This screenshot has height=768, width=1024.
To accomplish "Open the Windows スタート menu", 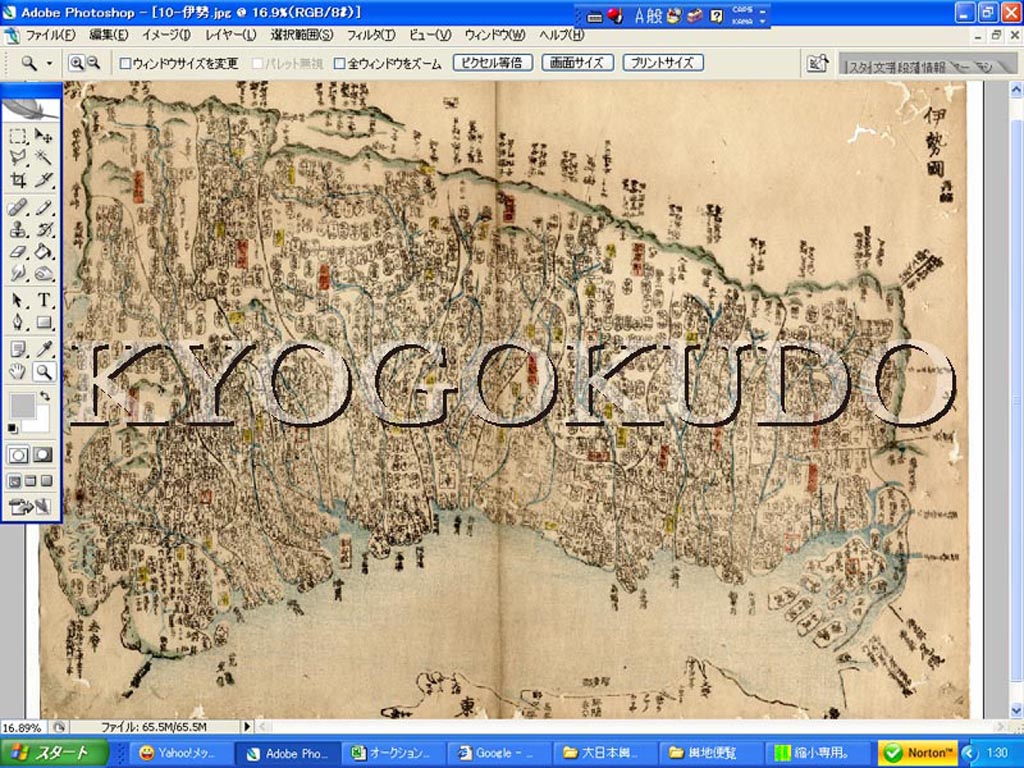I will [x=55, y=753].
